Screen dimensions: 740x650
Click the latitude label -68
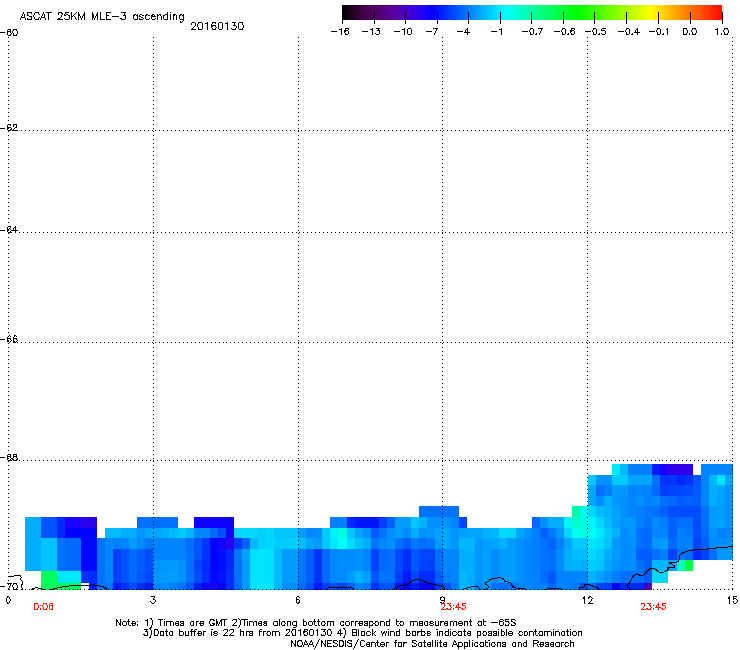(9, 458)
